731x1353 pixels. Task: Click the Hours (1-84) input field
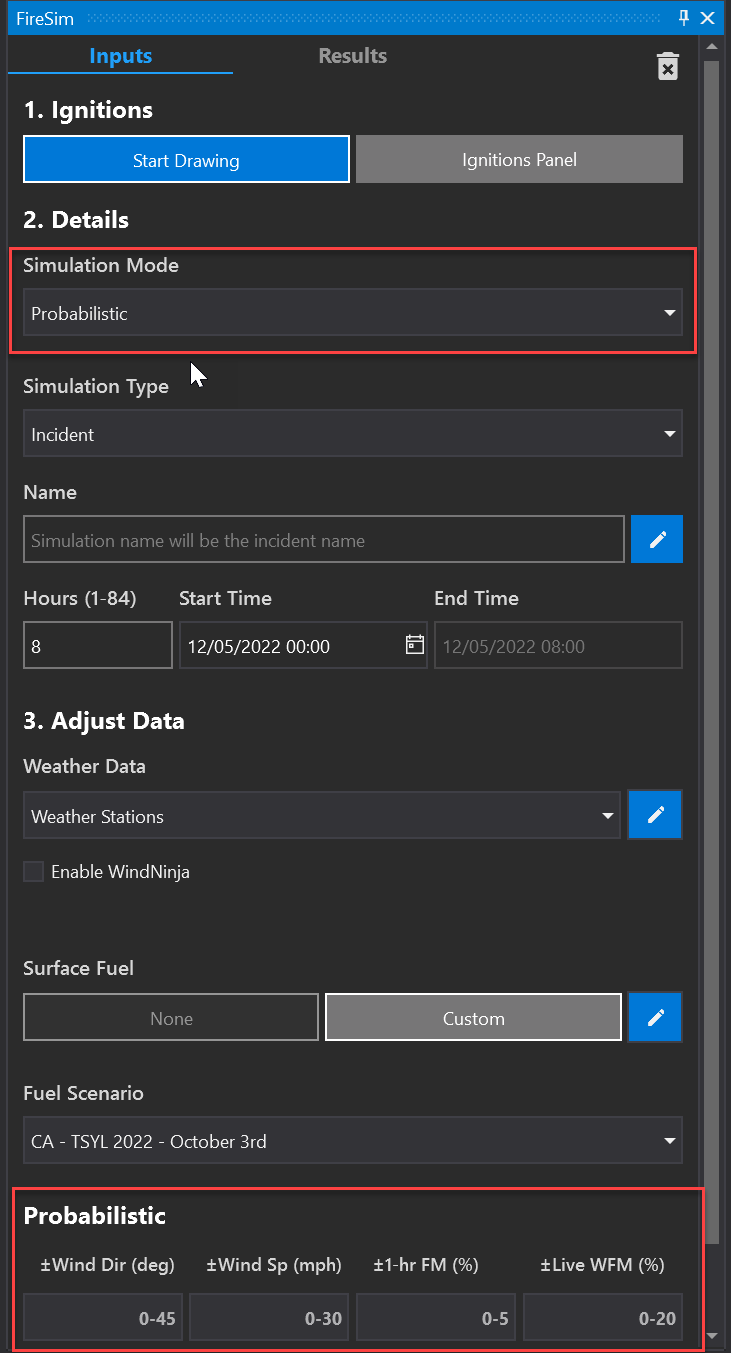click(97, 646)
